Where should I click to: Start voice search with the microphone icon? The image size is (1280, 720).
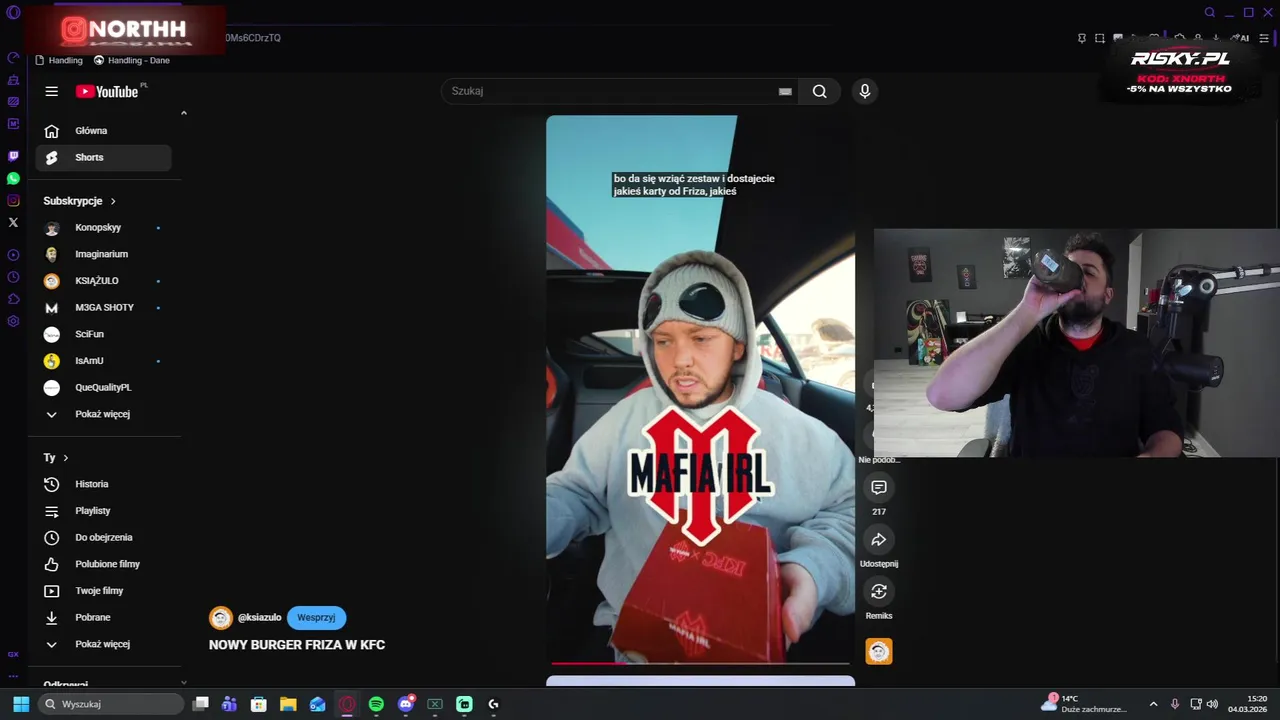865,91
